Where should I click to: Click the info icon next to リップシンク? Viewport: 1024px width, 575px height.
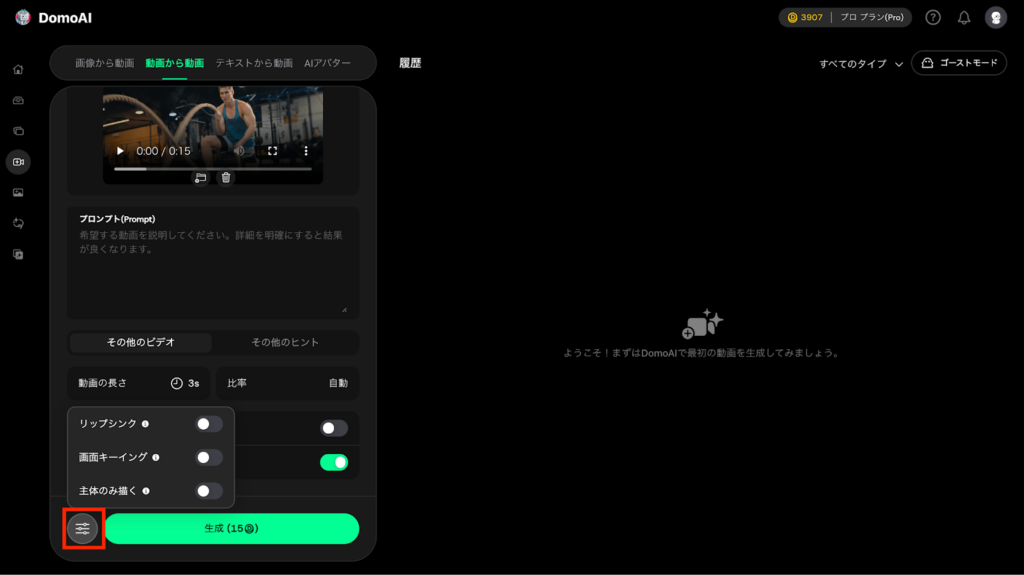[146, 424]
